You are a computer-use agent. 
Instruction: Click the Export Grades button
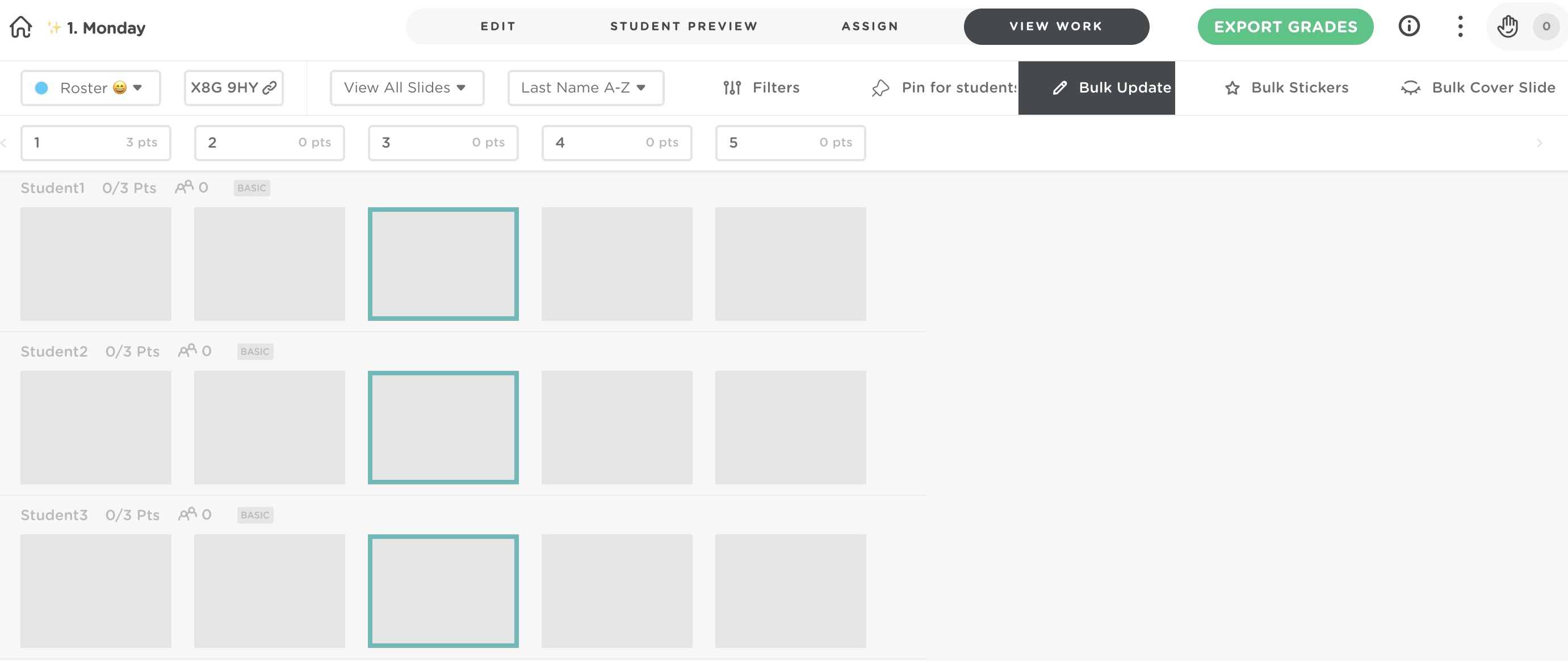pyautogui.click(x=1285, y=26)
